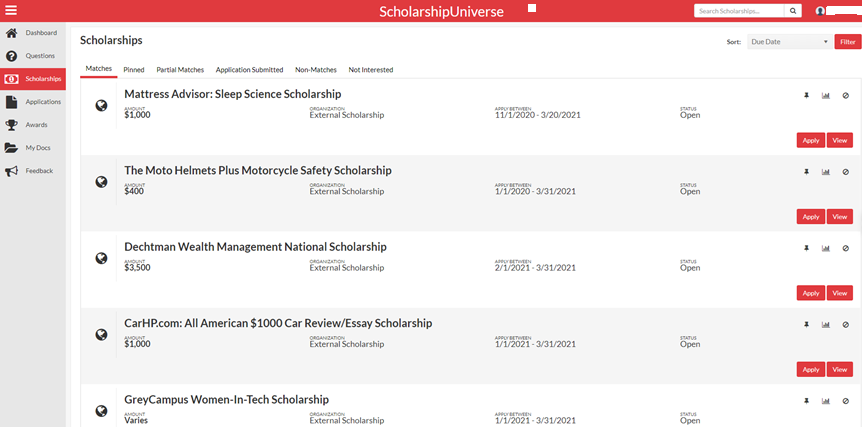View match chart for CarHP.com scholarship
Screen dimensions: 862x438
coord(826,325)
